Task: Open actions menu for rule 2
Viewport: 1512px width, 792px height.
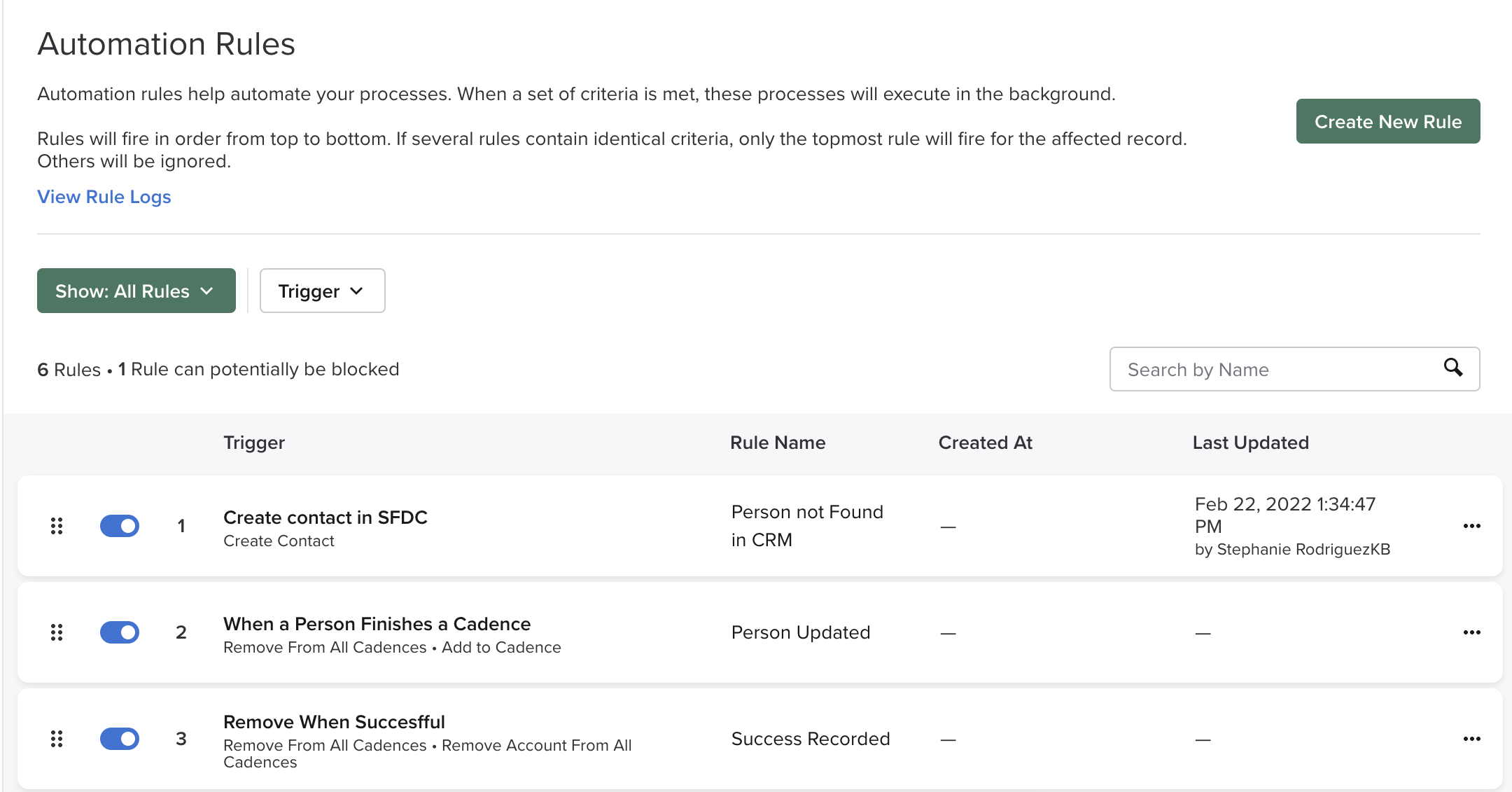Action: [x=1472, y=632]
